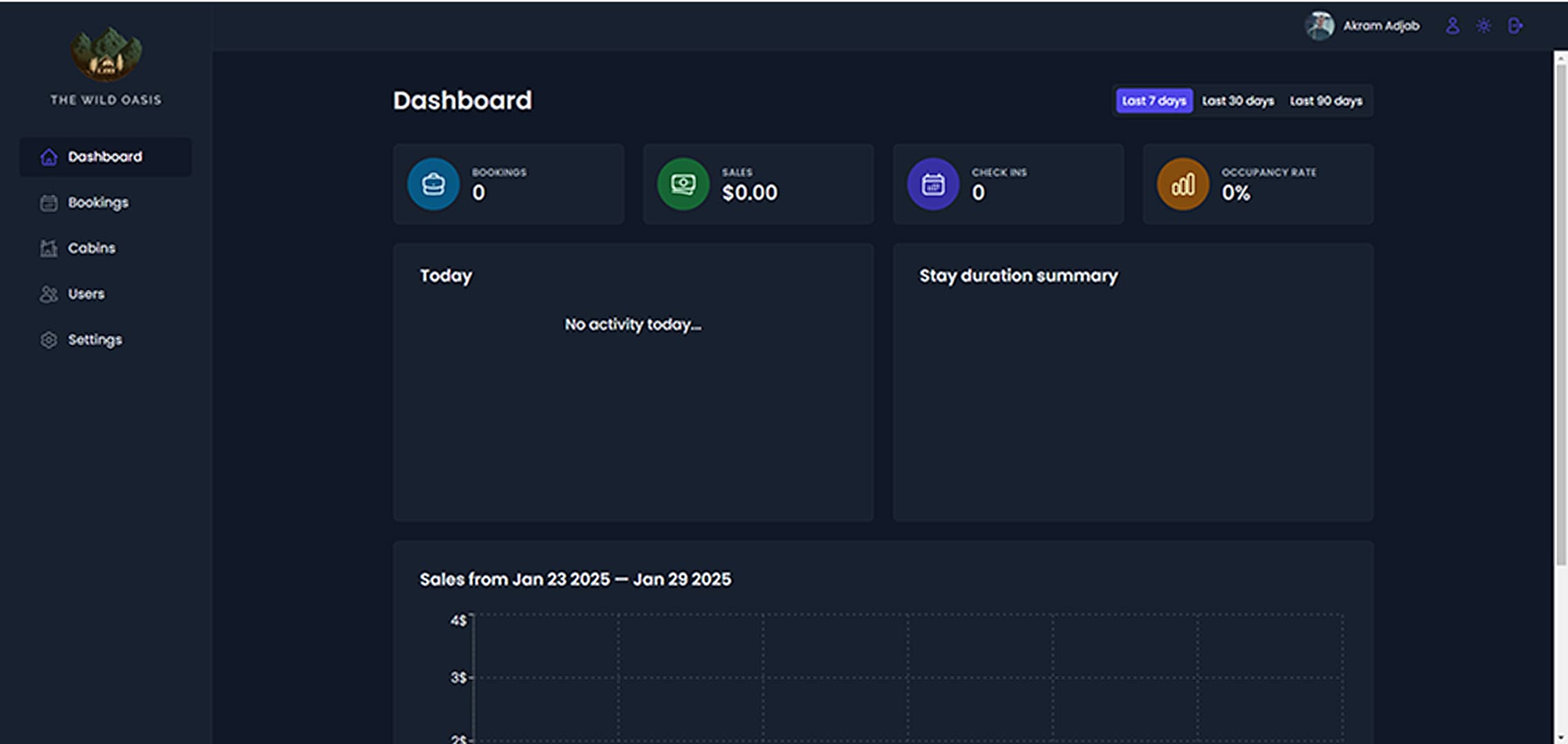Click the orange Occupancy rate chart icon
1568x744 pixels.
coord(1183,184)
